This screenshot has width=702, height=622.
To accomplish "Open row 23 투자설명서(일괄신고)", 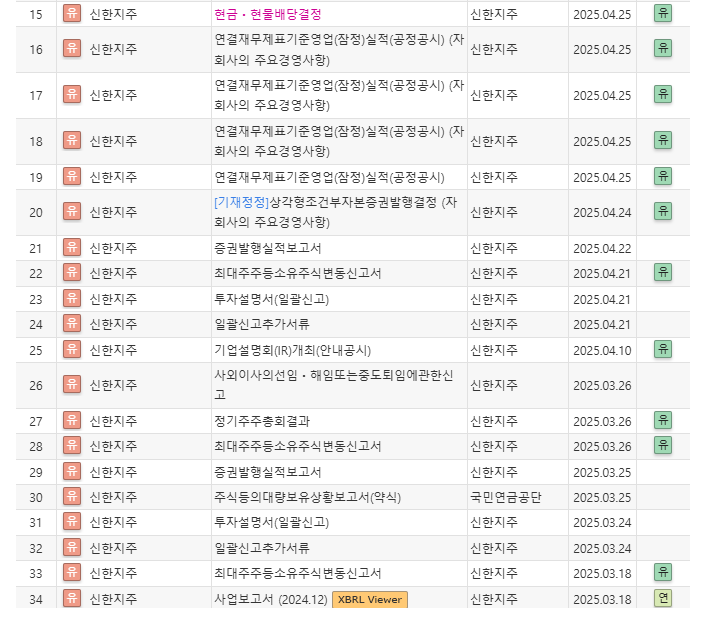I will 271,299.
